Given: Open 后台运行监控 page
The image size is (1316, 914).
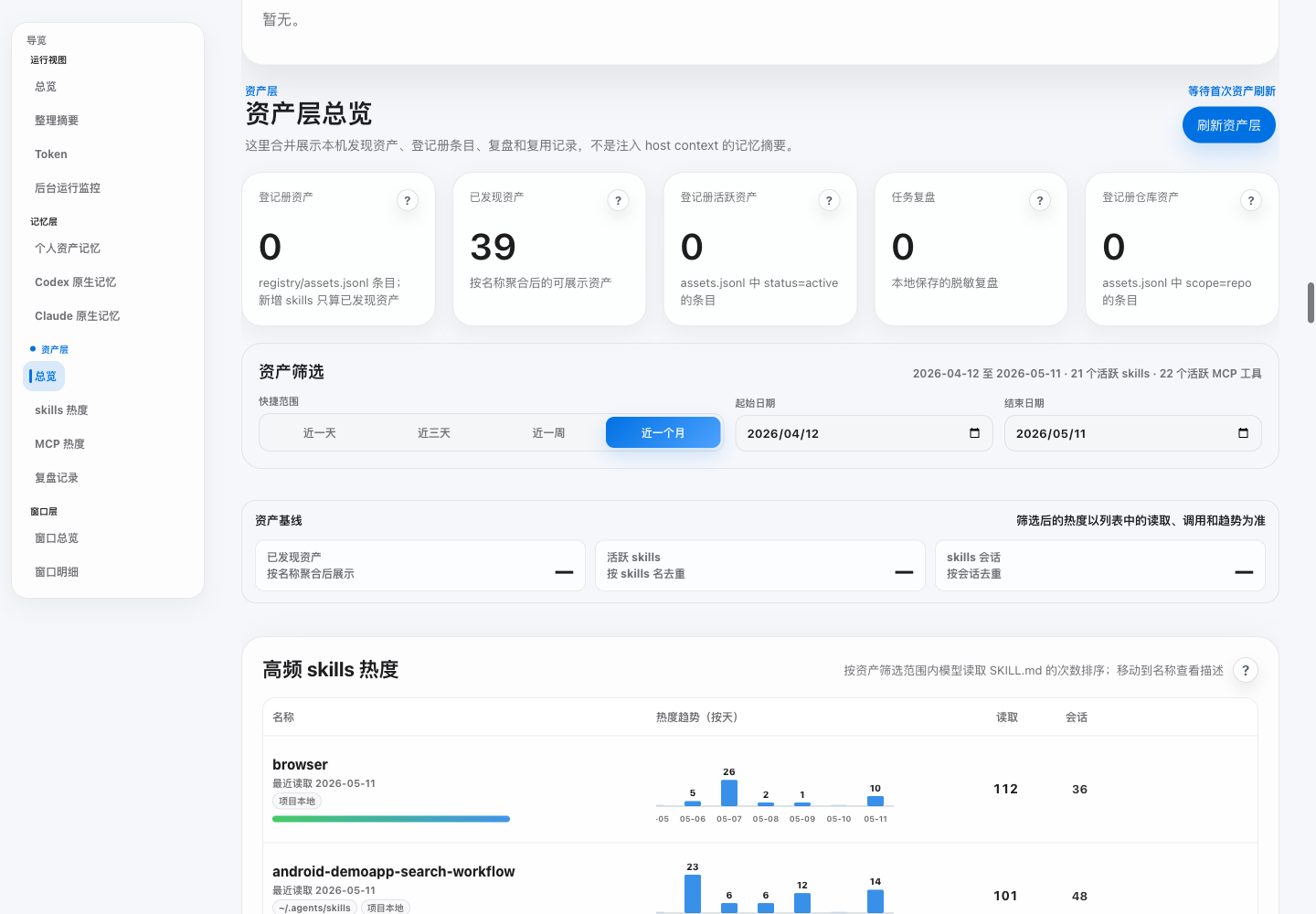Looking at the screenshot, I should click(x=68, y=188).
